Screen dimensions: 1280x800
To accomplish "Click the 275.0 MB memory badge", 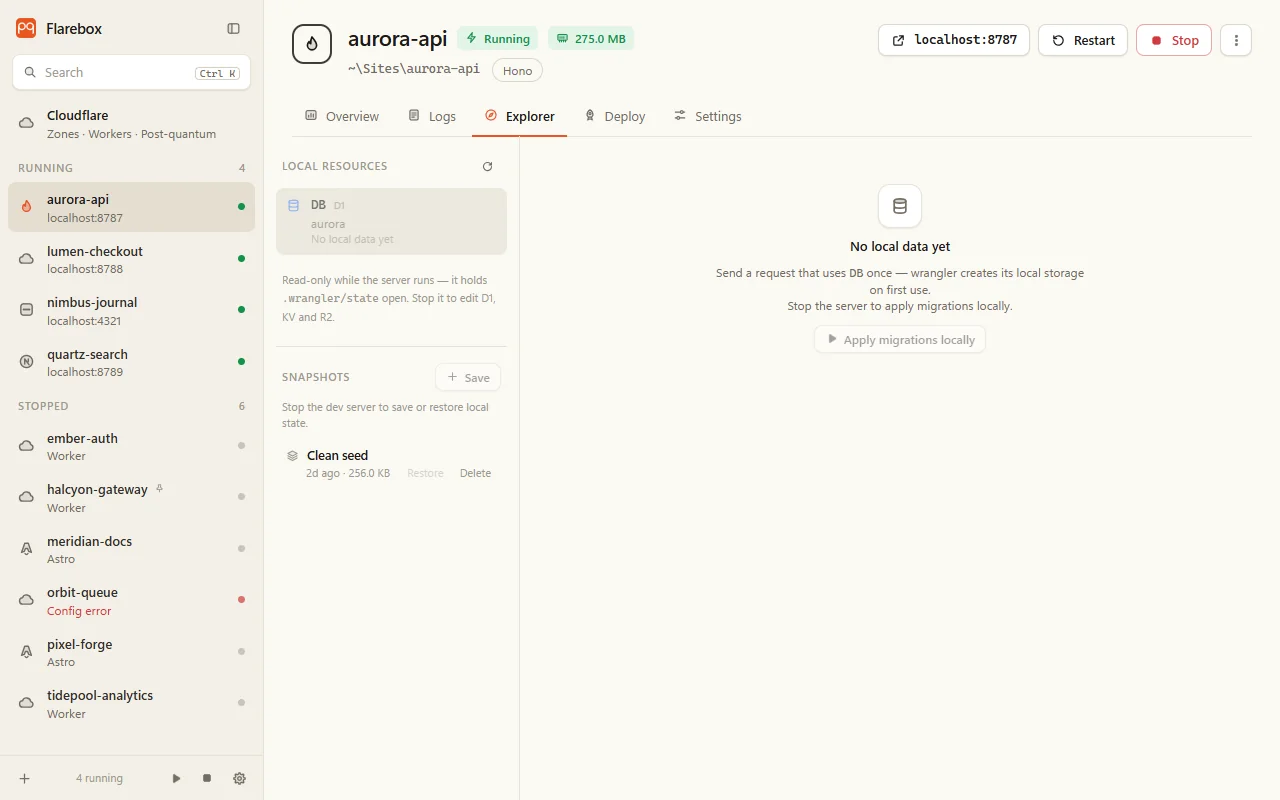I will coord(591,39).
